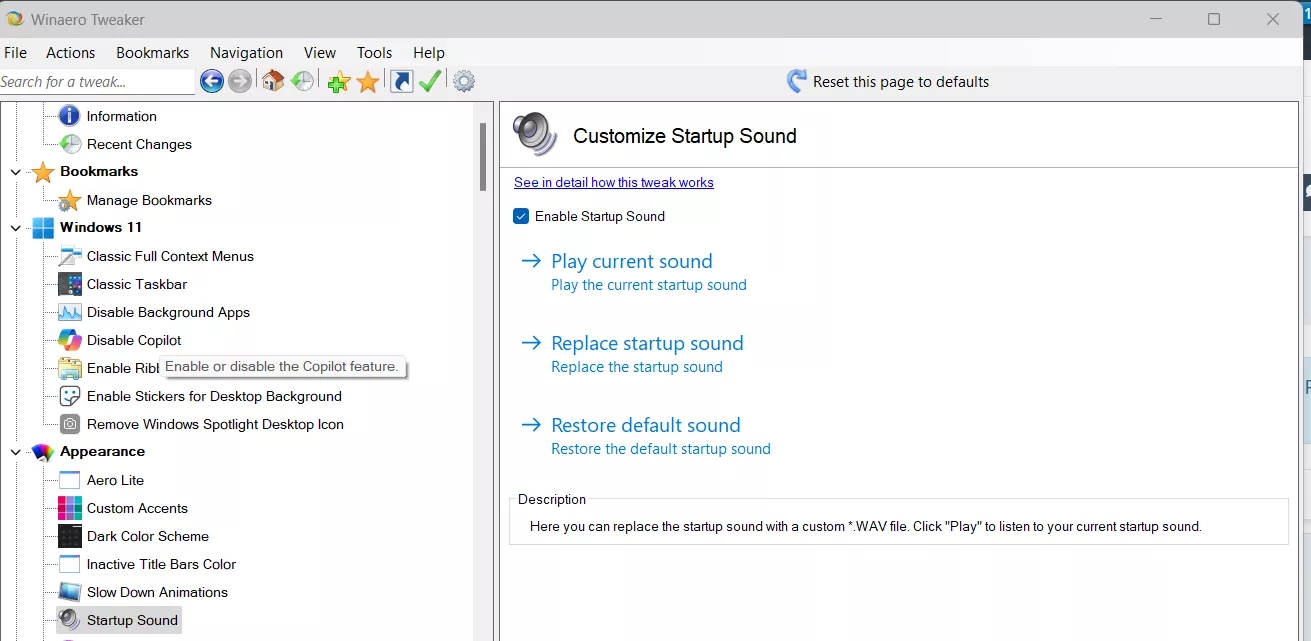
Task: Open bookmarks with the toolbar gold star icon
Action: tap(368, 82)
